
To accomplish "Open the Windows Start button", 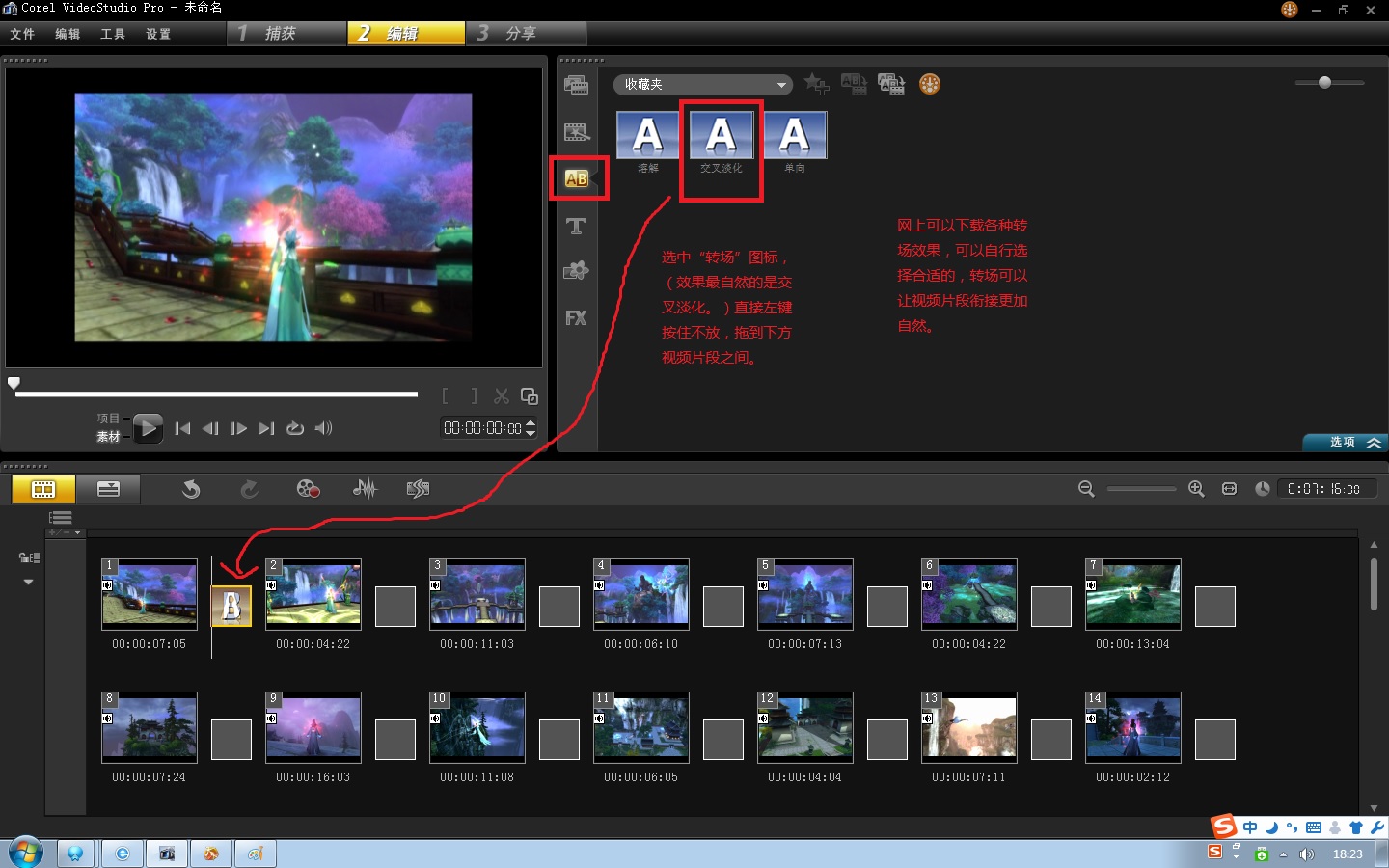I will click(x=26, y=854).
